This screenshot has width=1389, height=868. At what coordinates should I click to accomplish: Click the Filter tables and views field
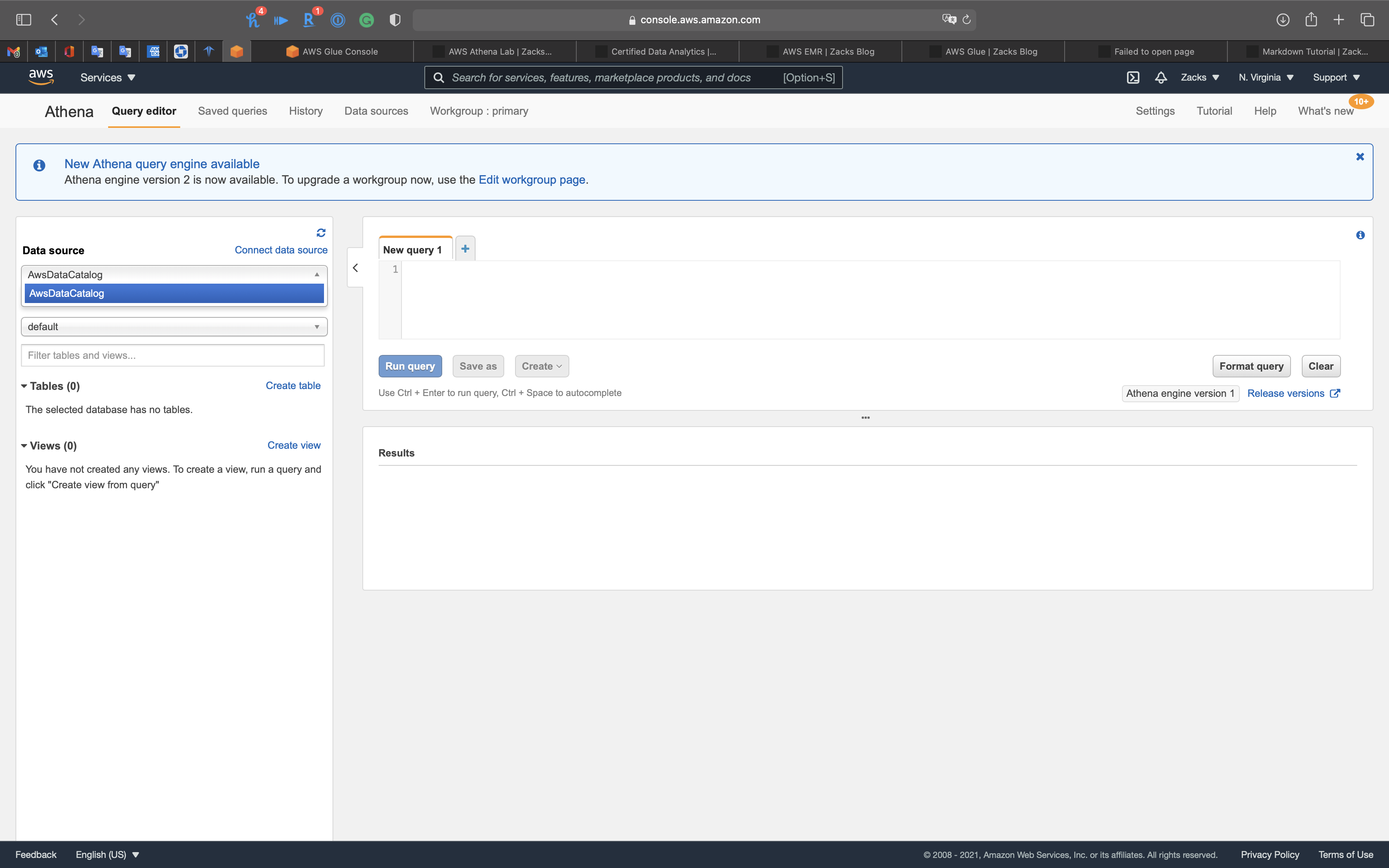point(172,355)
